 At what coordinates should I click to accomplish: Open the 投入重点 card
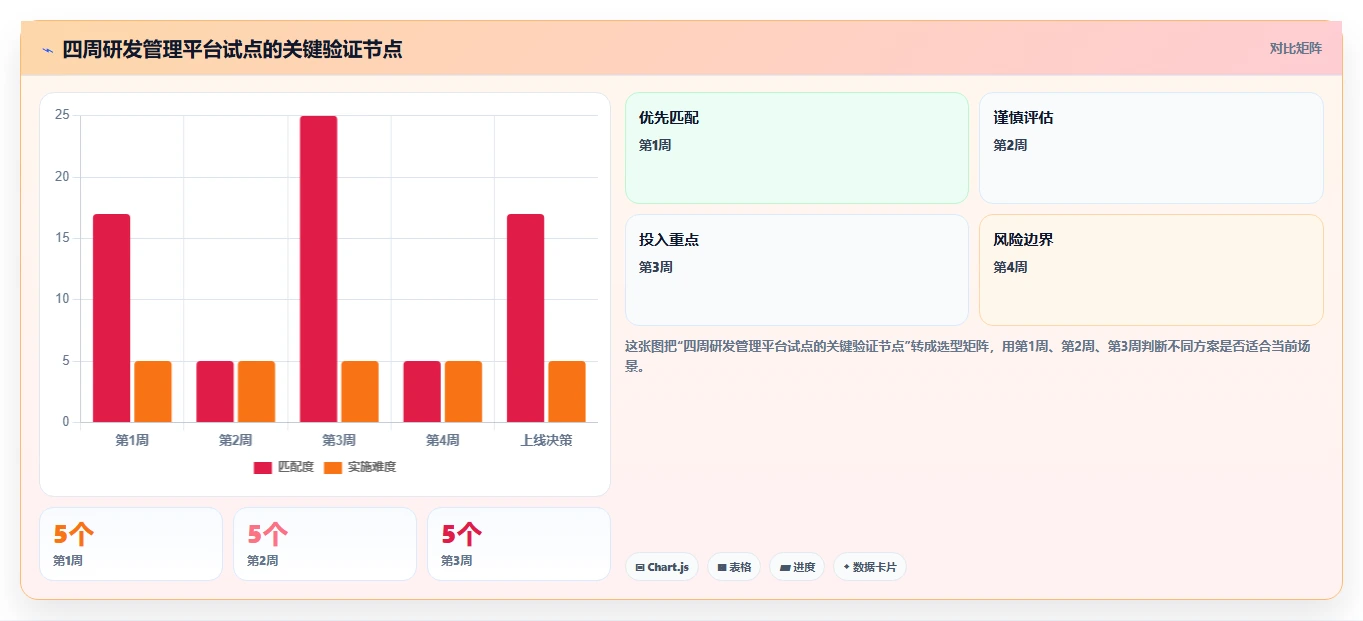click(x=797, y=270)
